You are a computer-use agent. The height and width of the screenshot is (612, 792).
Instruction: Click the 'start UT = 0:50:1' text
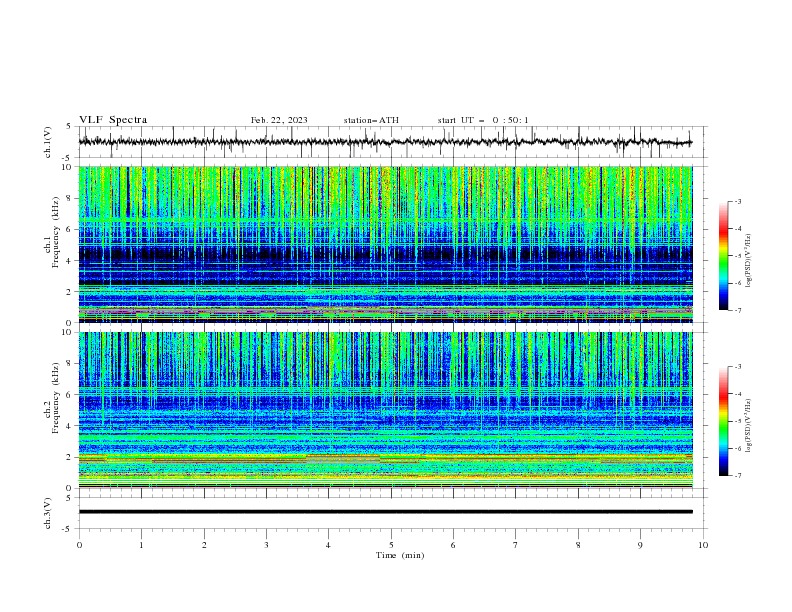pyautogui.click(x=483, y=120)
